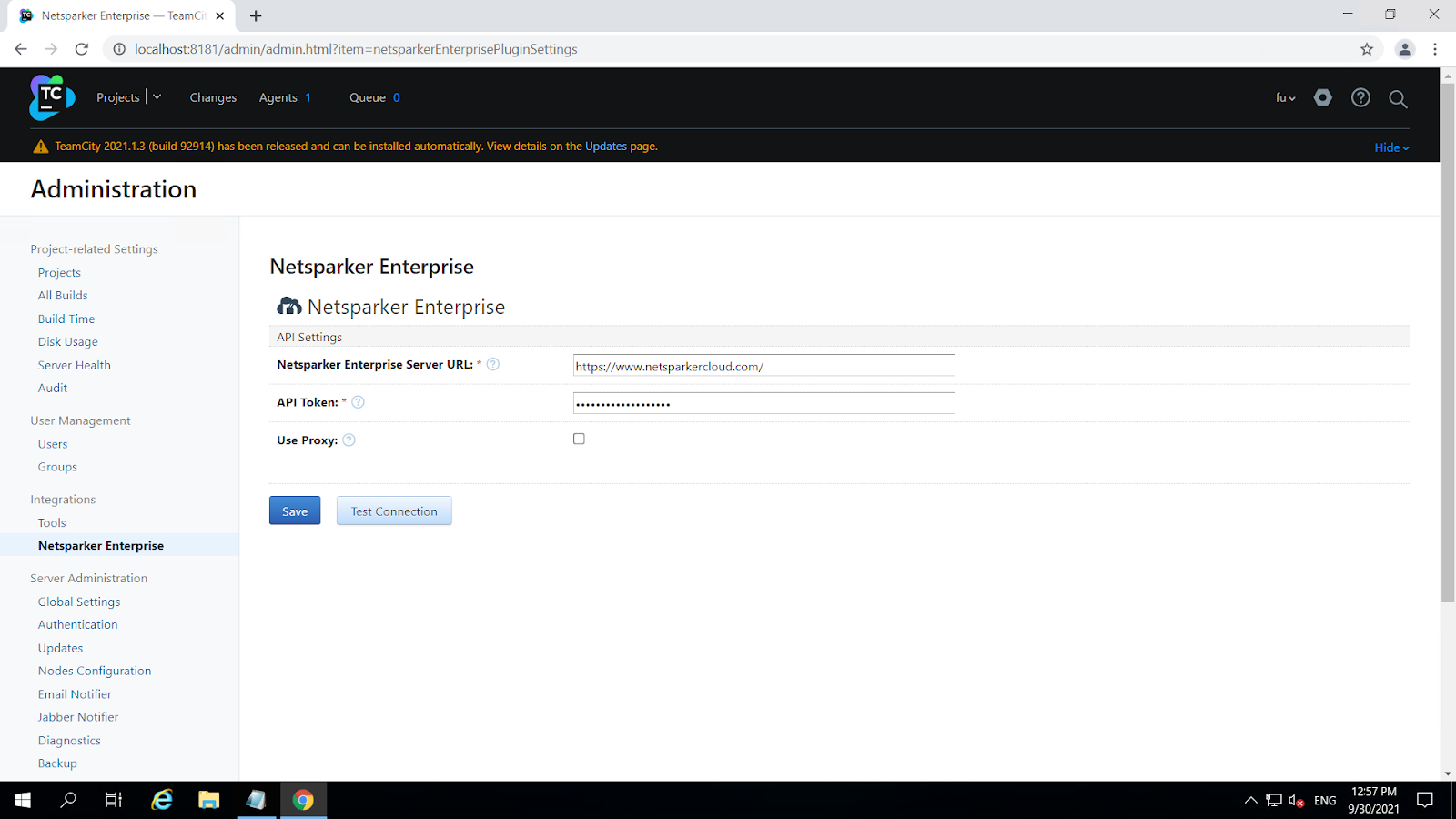Screen dimensions: 1456x819
Task: Save the API settings
Action: pyautogui.click(x=294, y=511)
